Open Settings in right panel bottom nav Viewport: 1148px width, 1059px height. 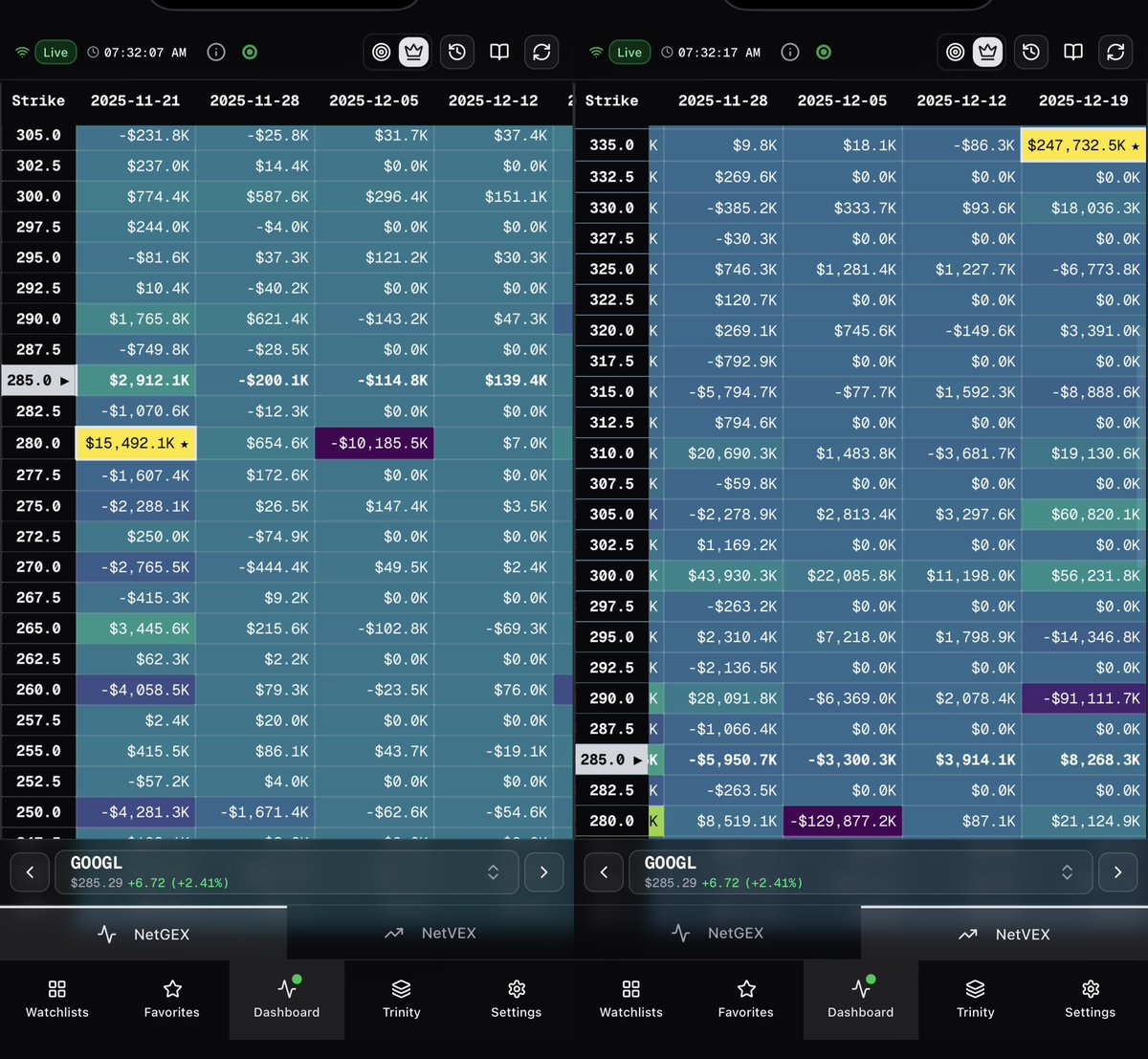(1091, 1000)
